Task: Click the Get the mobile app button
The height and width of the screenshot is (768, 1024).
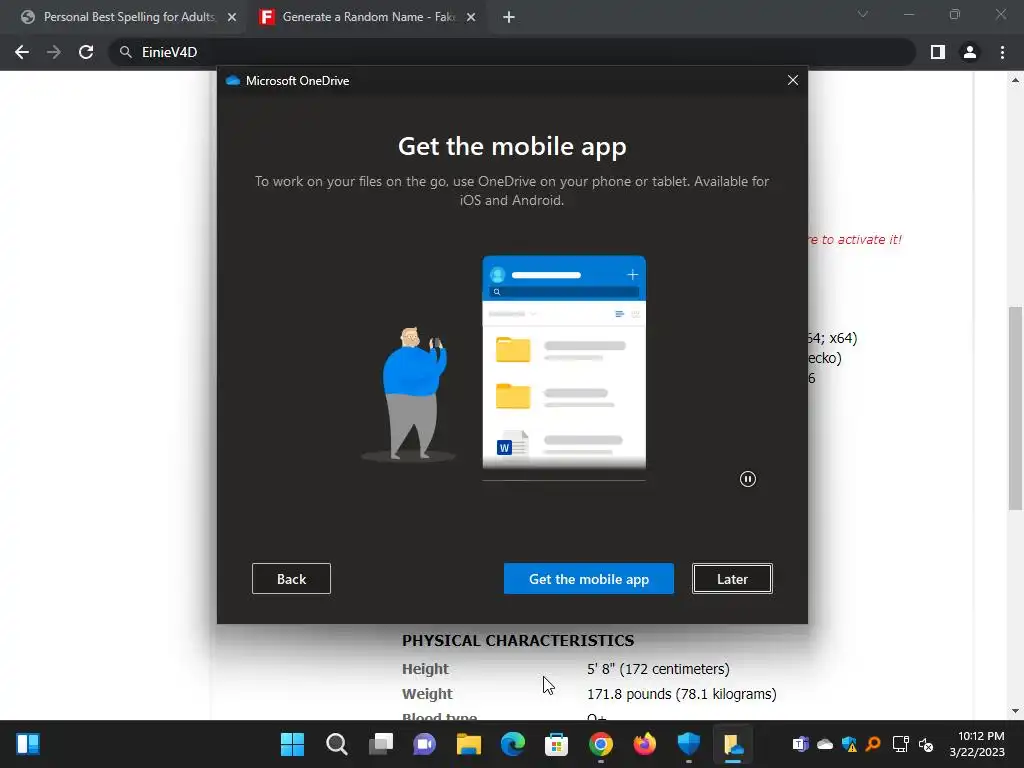Action: click(588, 579)
